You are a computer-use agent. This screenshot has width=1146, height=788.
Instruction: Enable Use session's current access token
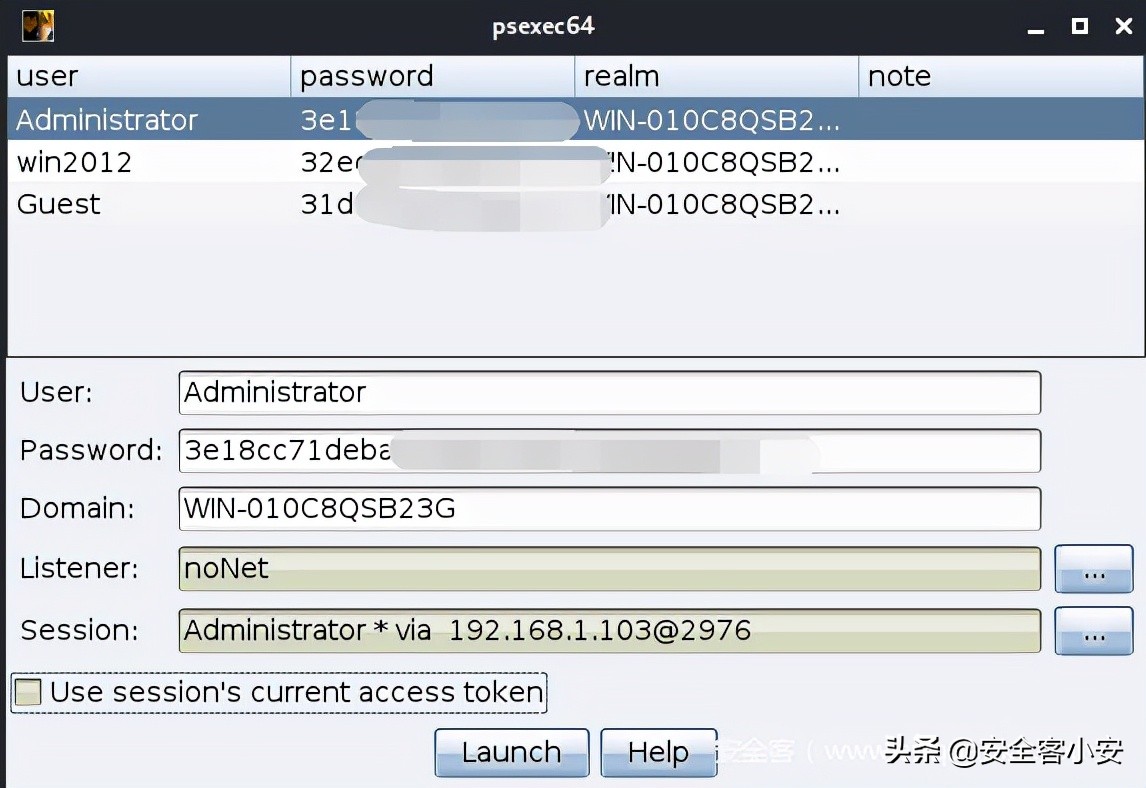[28, 692]
